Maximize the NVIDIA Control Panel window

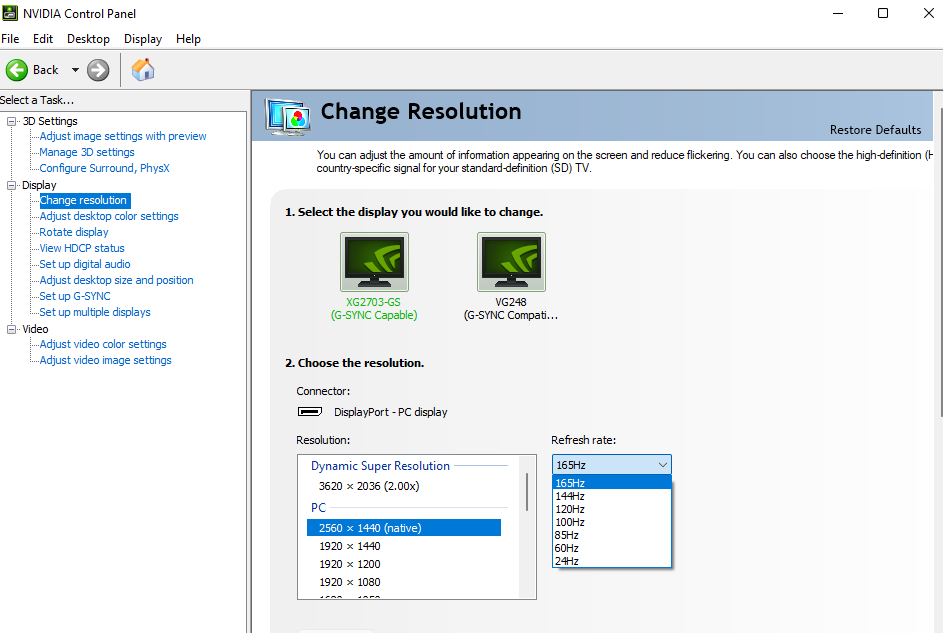tap(883, 13)
